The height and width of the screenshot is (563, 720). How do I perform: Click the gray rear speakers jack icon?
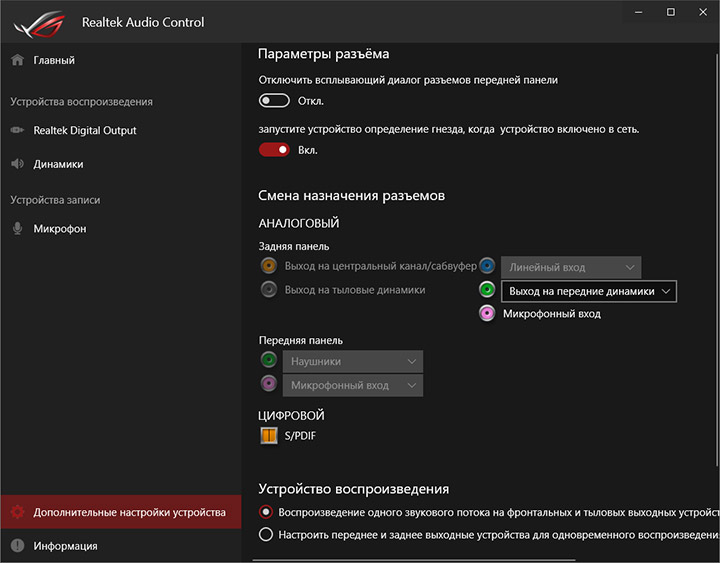pos(268,290)
